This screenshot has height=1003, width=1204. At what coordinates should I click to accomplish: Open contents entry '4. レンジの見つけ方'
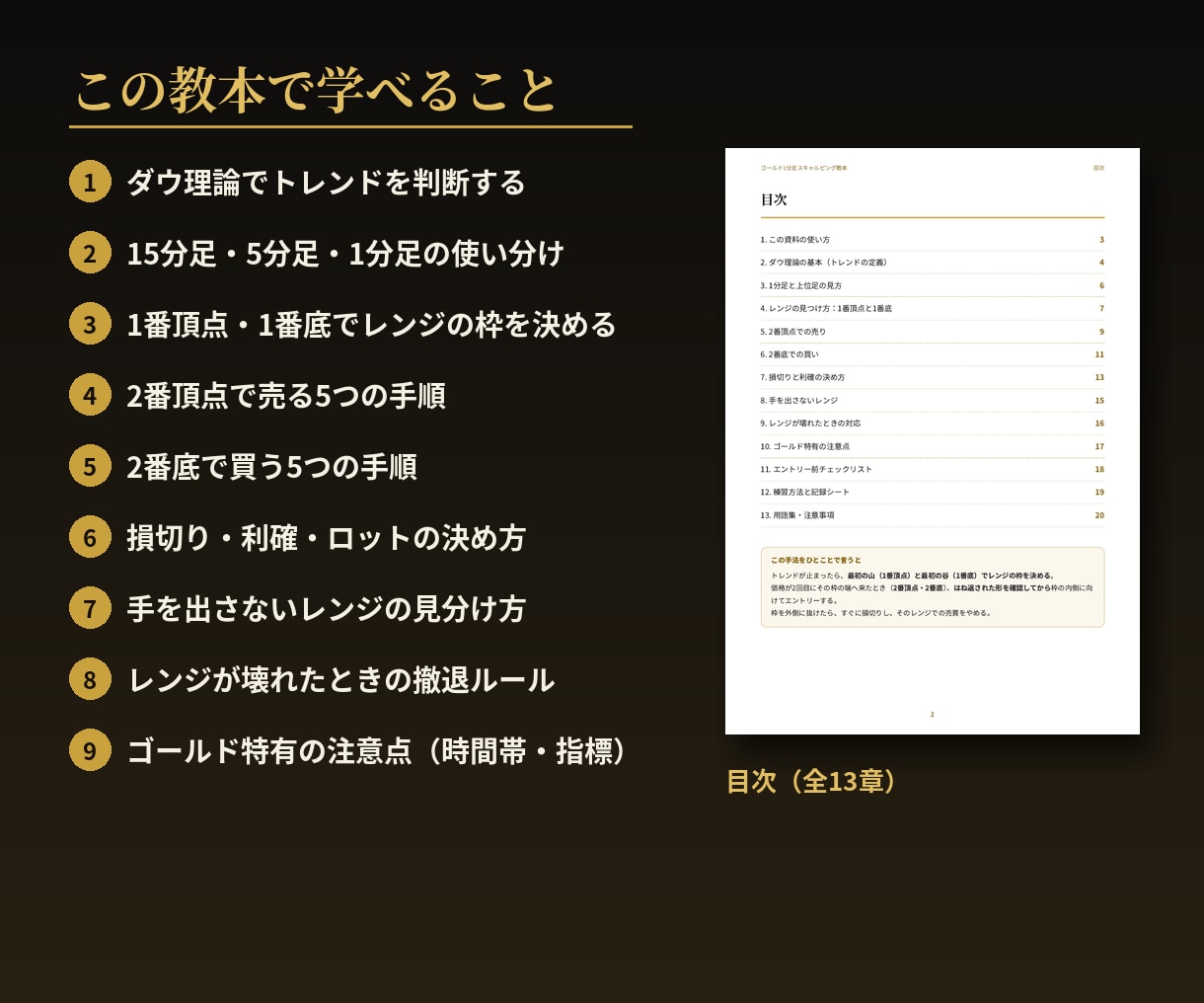click(826, 308)
